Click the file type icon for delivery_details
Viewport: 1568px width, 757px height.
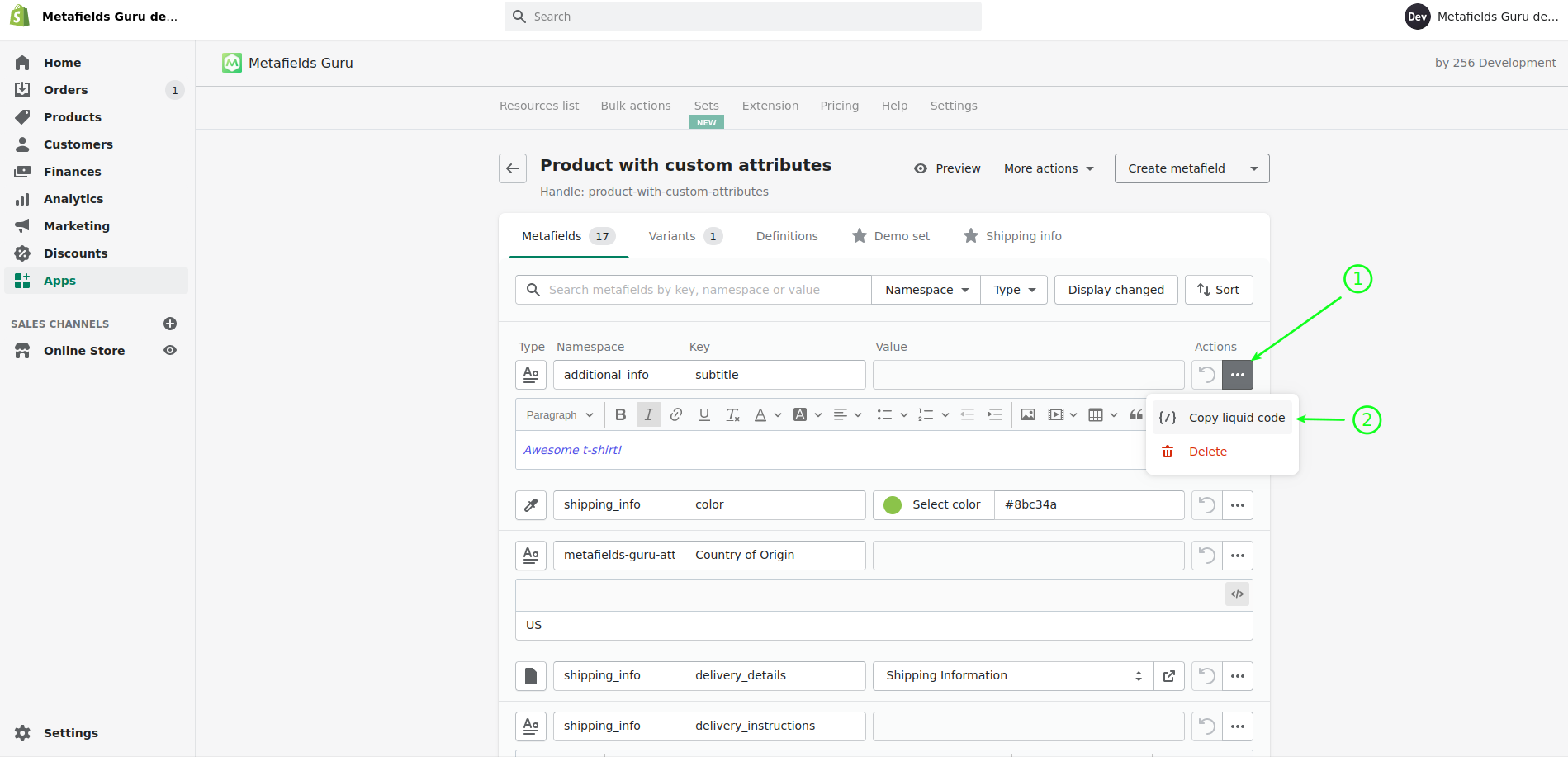531,676
